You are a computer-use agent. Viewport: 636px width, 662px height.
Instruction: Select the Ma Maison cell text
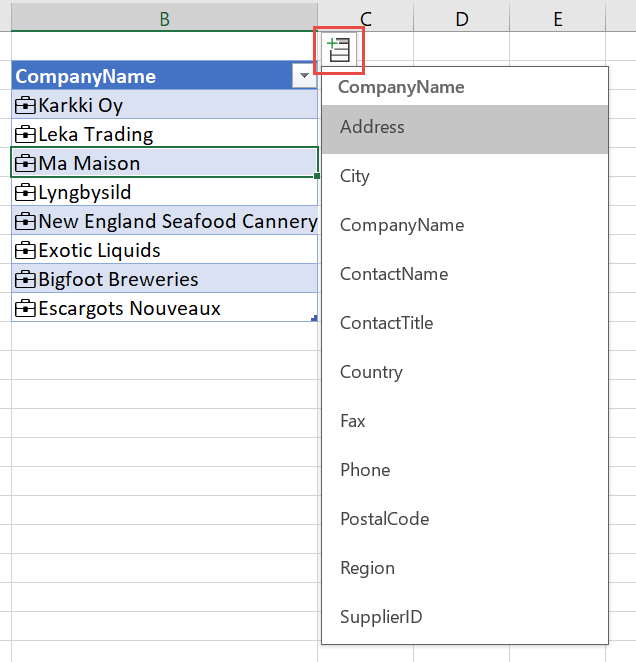tap(89, 163)
